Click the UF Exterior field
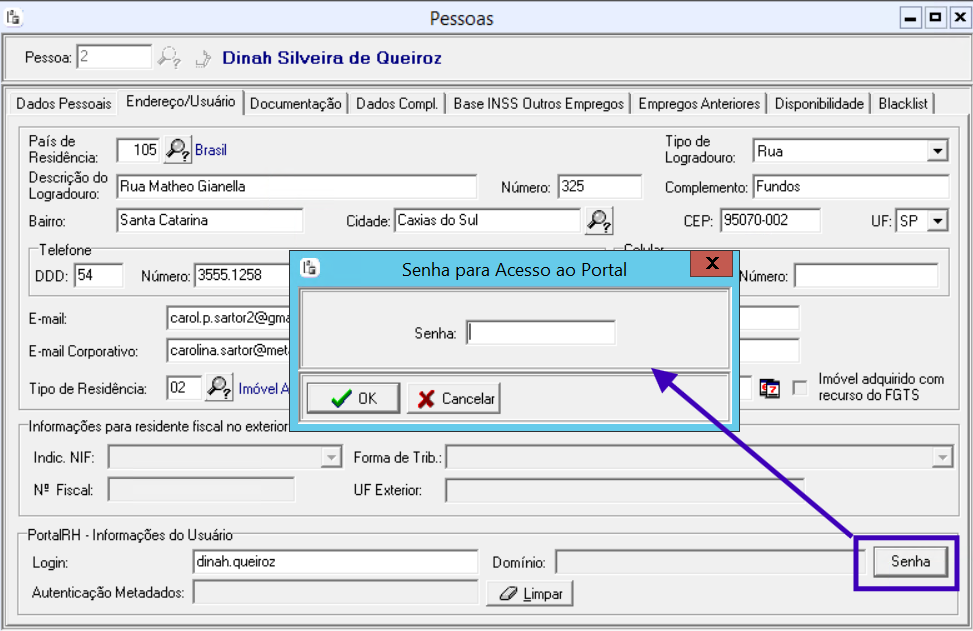 [624, 490]
